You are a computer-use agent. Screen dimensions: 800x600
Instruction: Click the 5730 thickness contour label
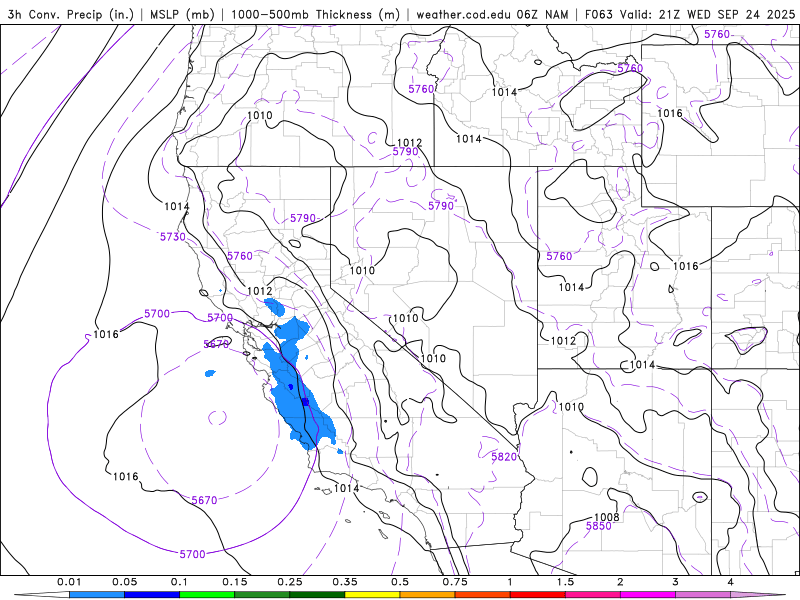pos(172,237)
